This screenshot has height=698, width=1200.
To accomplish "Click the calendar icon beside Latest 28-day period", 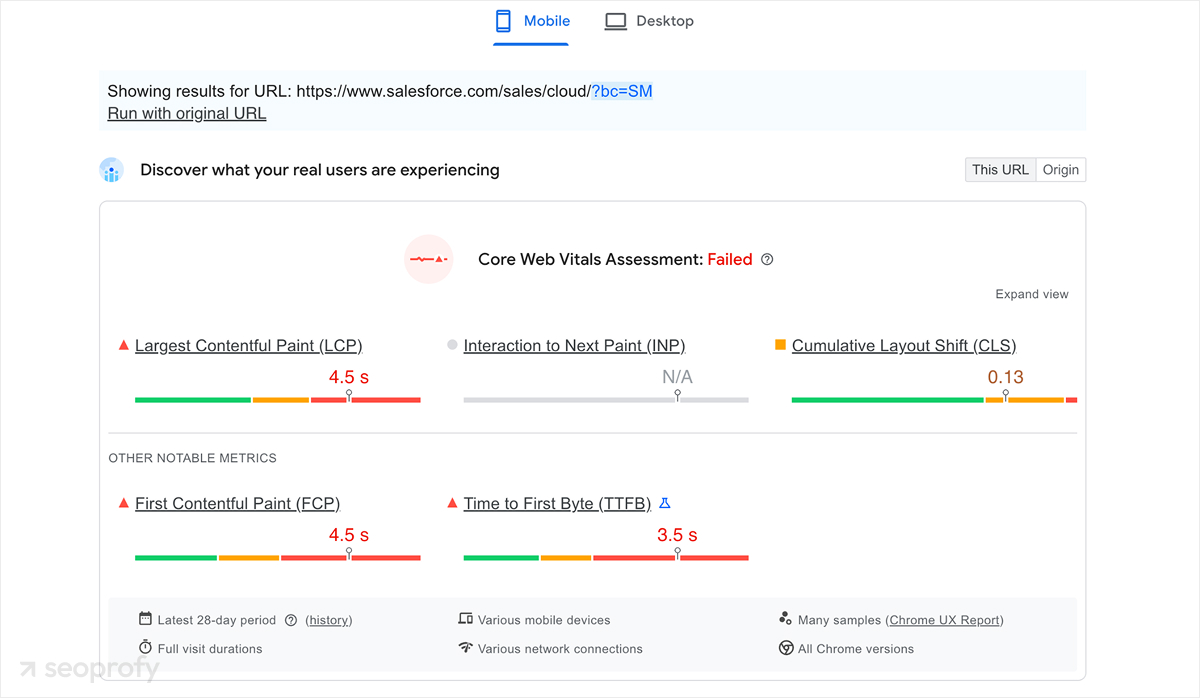I will click(x=145, y=619).
